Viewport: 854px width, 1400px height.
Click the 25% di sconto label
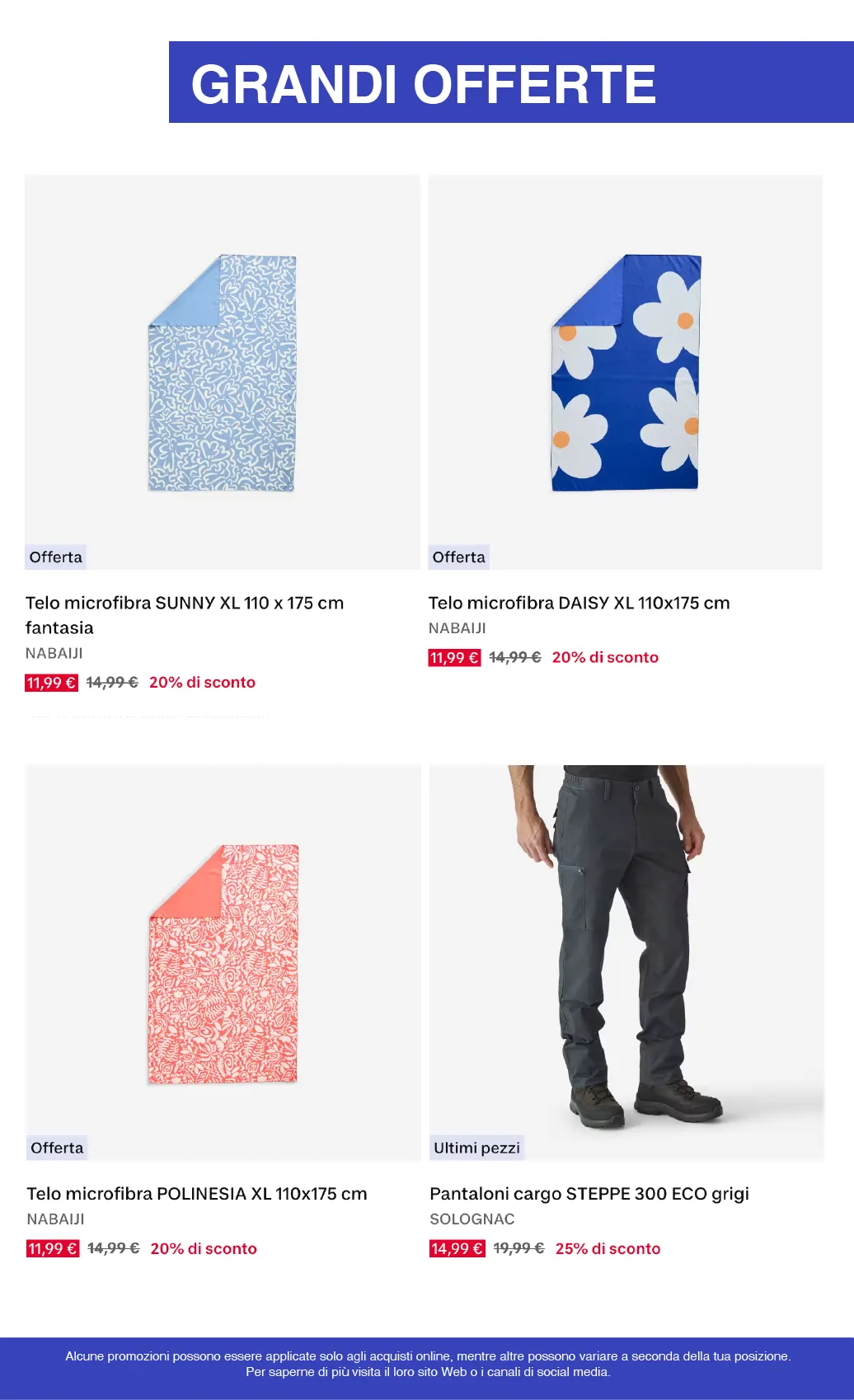click(x=608, y=1248)
